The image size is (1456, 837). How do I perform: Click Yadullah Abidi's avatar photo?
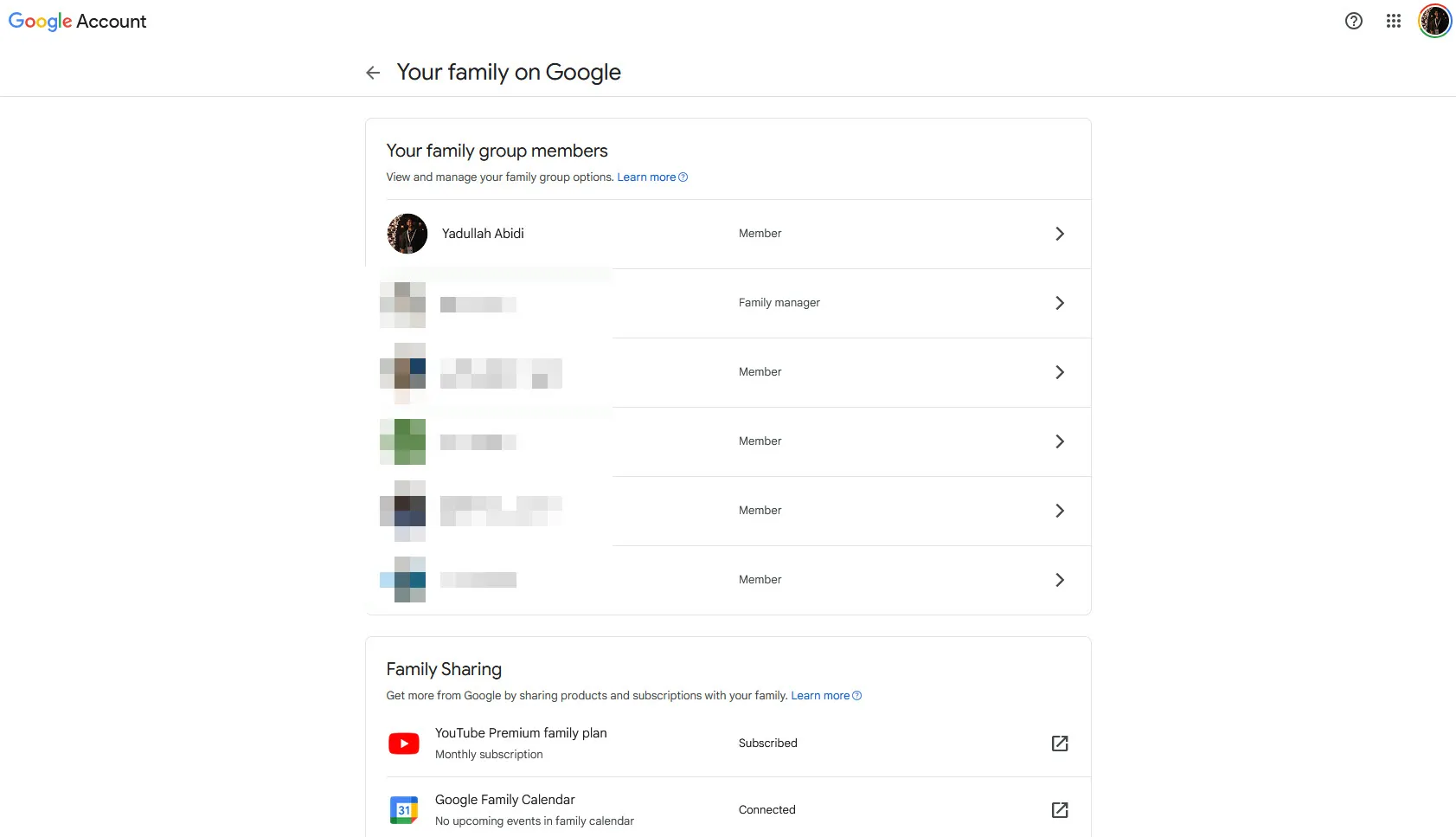(x=407, y=233)
